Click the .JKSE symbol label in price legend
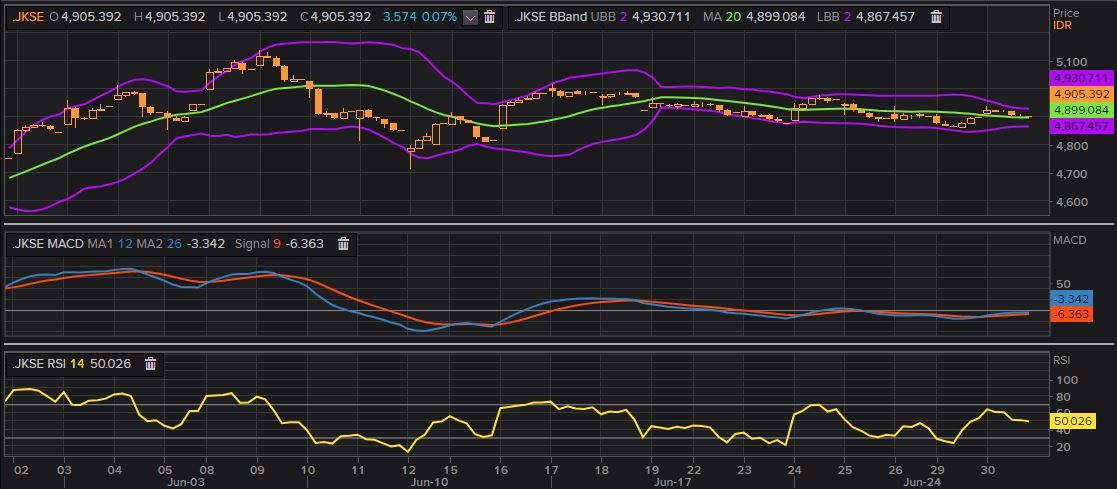The height and width of the screenshot is (489, 1117). tap(28, 17)
